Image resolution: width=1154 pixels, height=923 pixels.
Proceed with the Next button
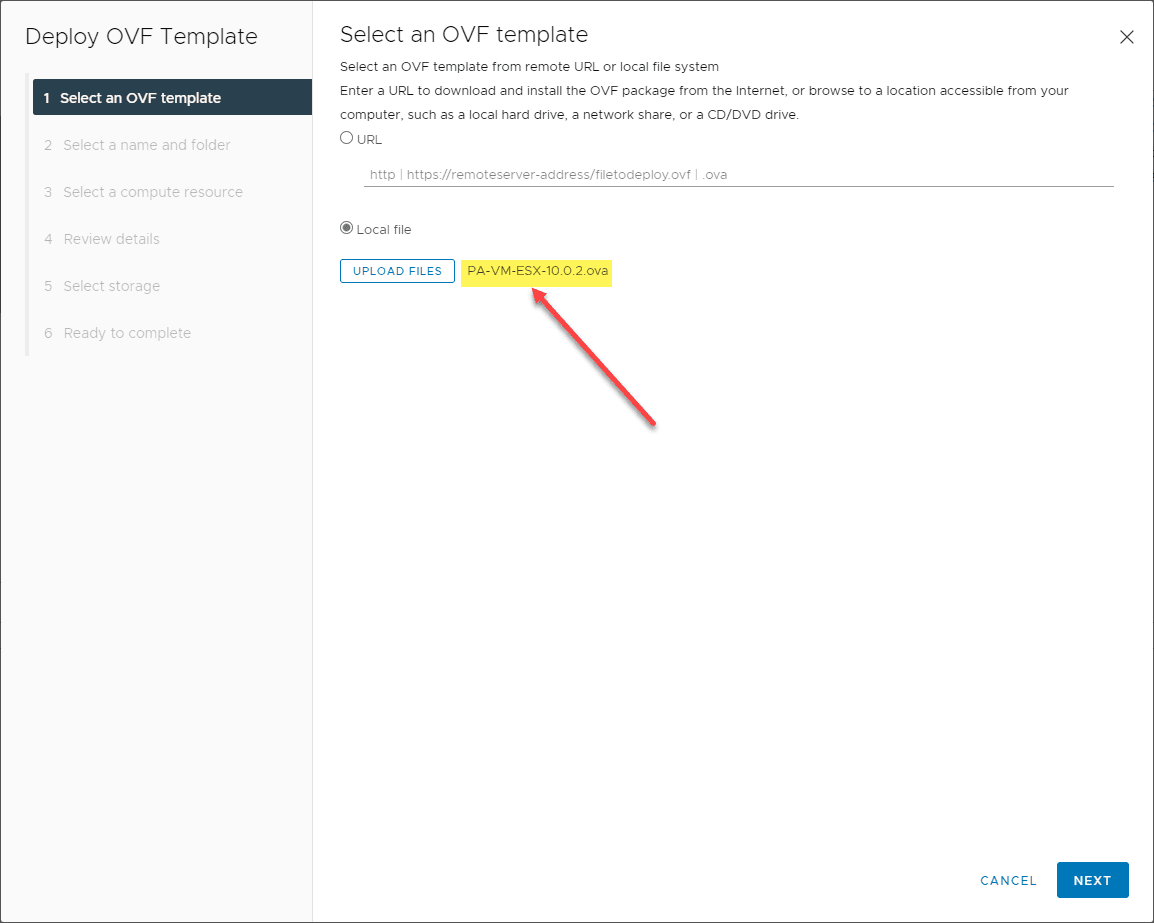[x=1092, y=881]
